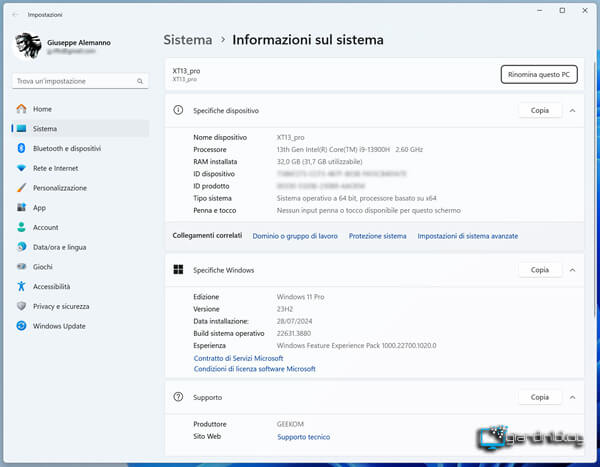This screenshot has width=600, height=467.
Task: Click the Windows 11 Pro edition value
Action: pyautogui.click(x=300, y=297)
